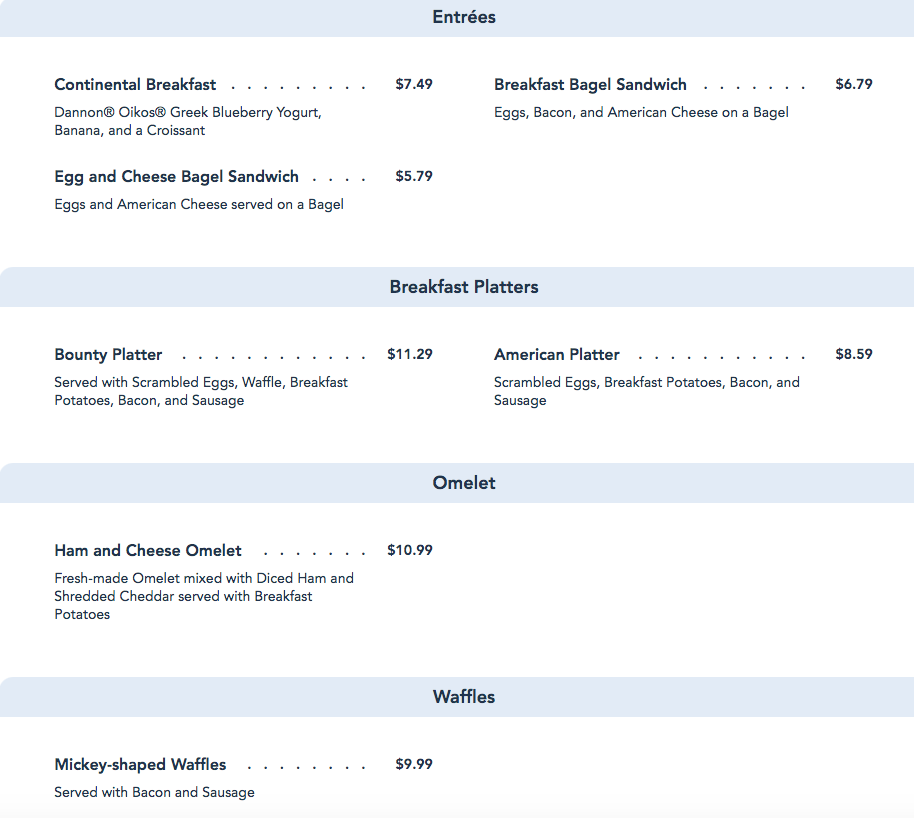
Task: Open the Egg and Cheese Bagel Sandwich item
Action: 176,177
